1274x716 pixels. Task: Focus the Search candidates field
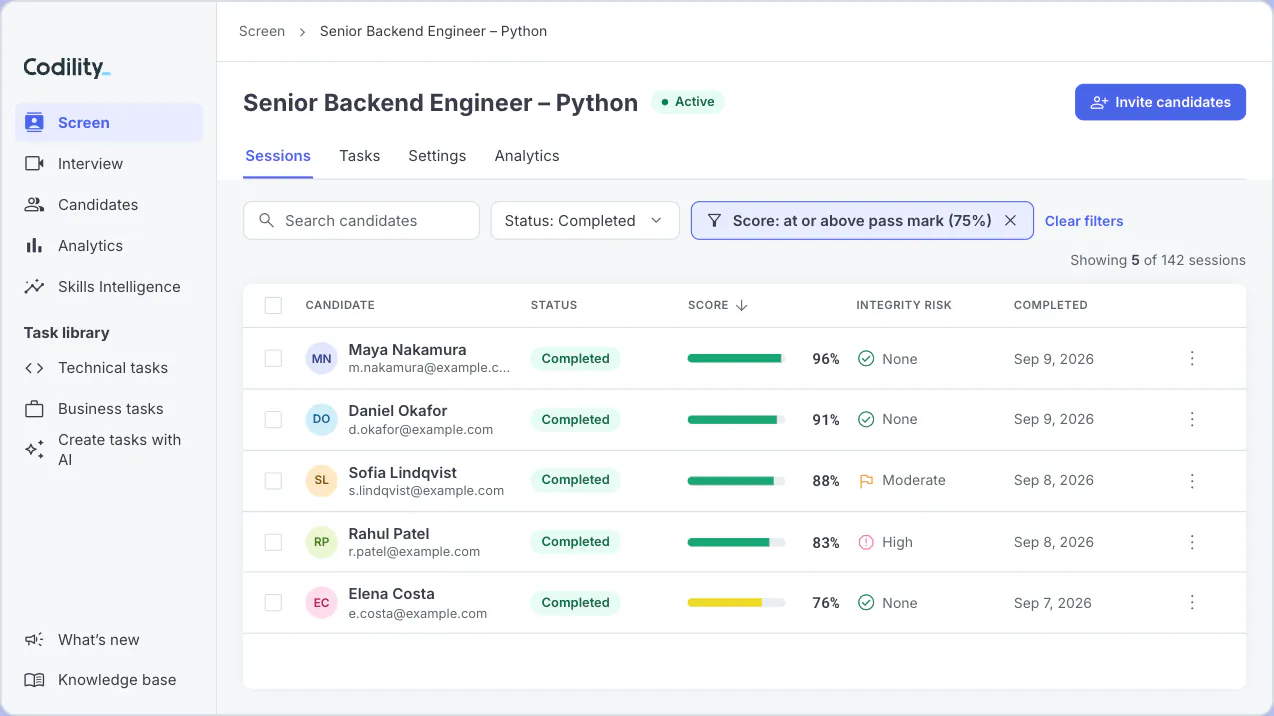click(x=361, y=220)
